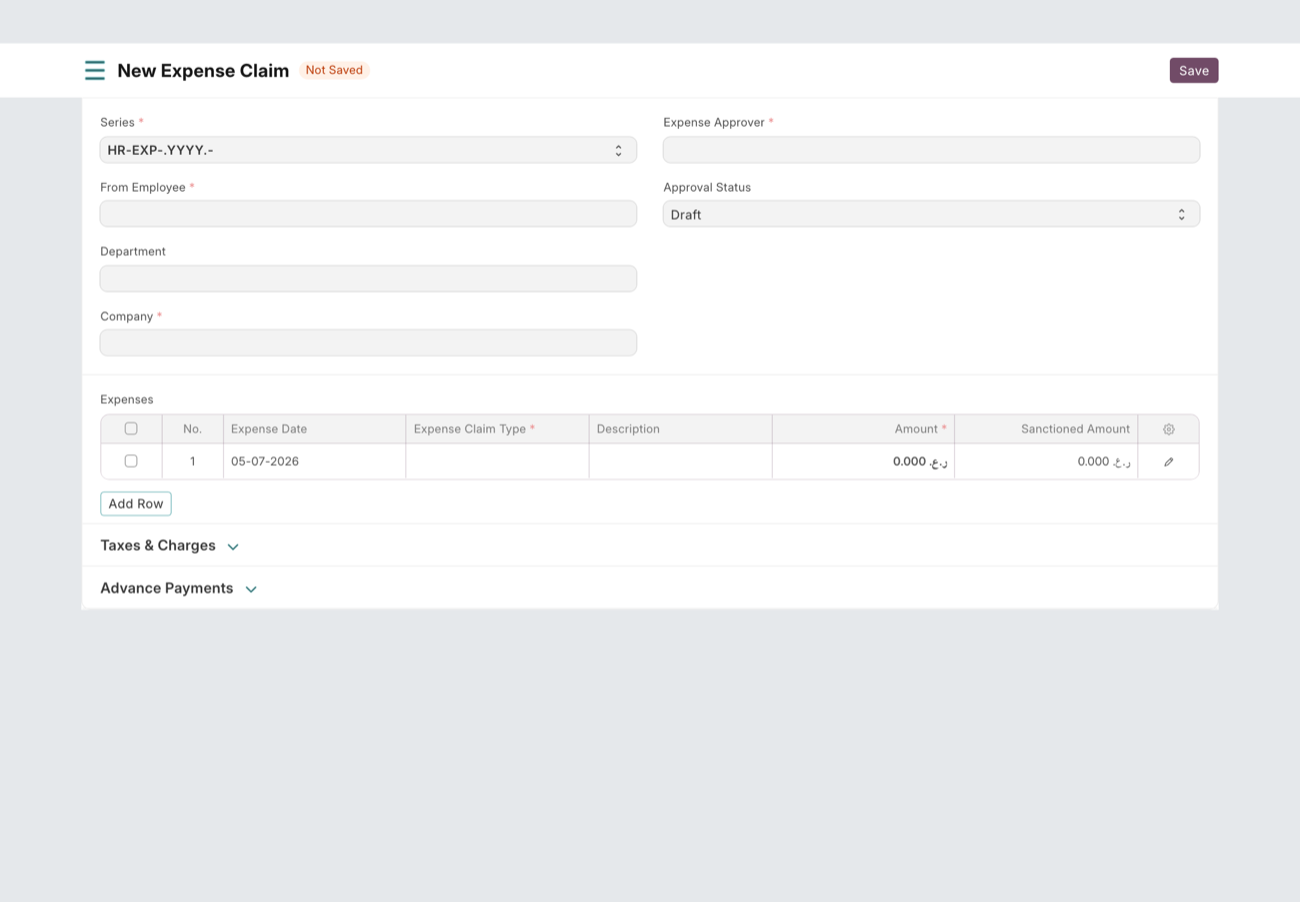Focus the Company field
Image resolution: width=1300 pixels, height=902 pixels.
pos(368,343)
